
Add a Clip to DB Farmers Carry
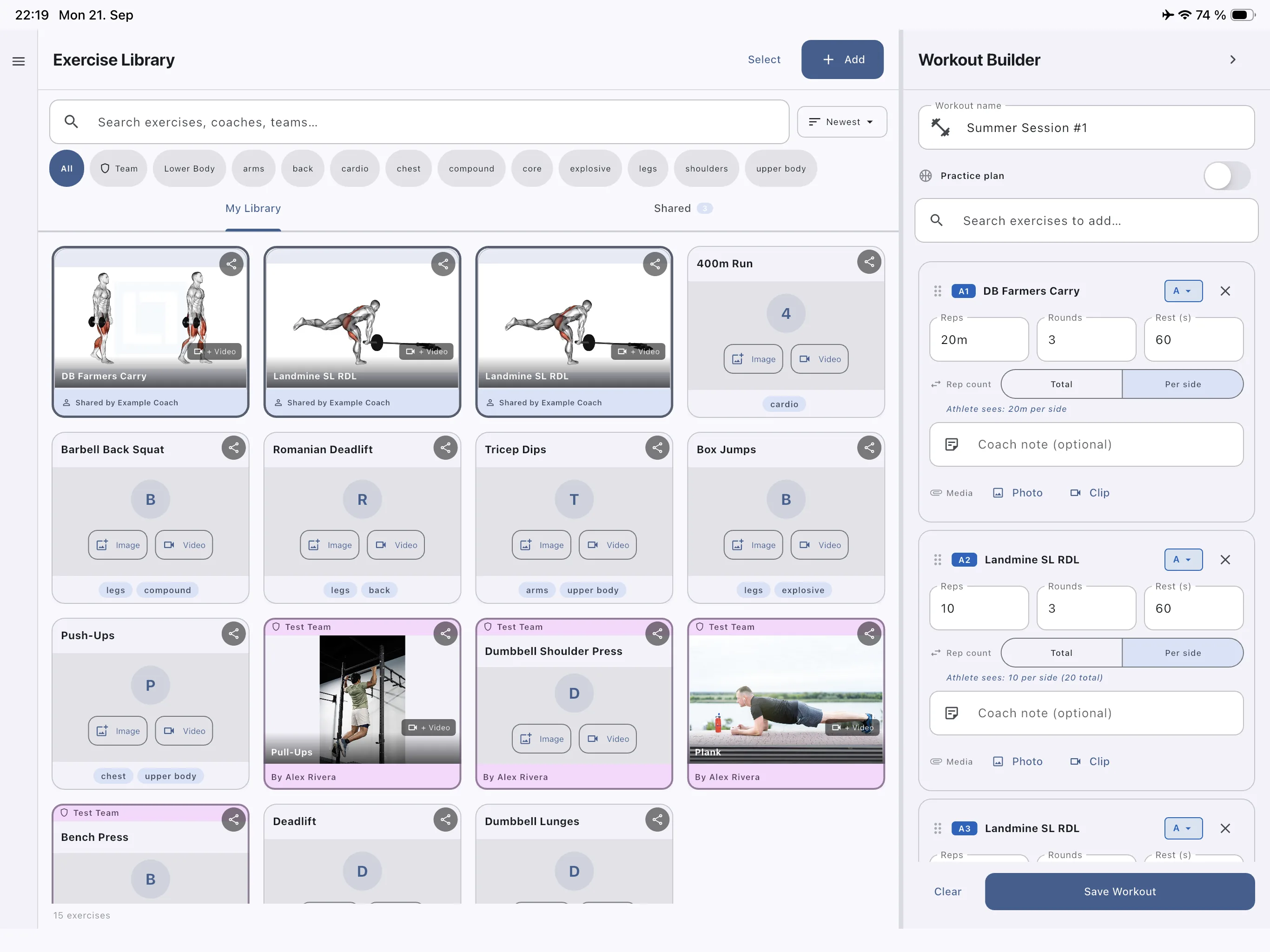(1090, 493)
